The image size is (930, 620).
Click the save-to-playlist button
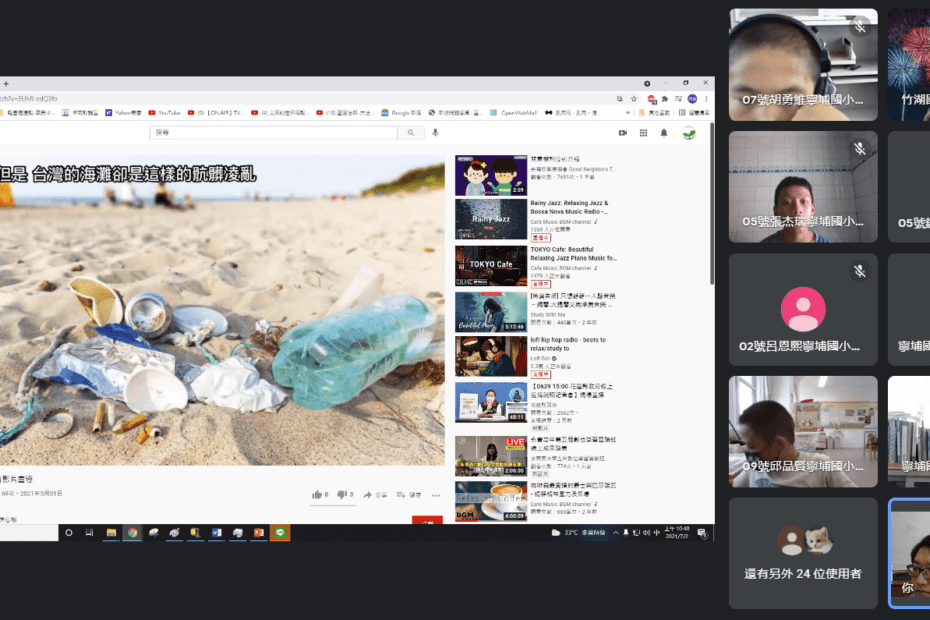coord(409,495)
